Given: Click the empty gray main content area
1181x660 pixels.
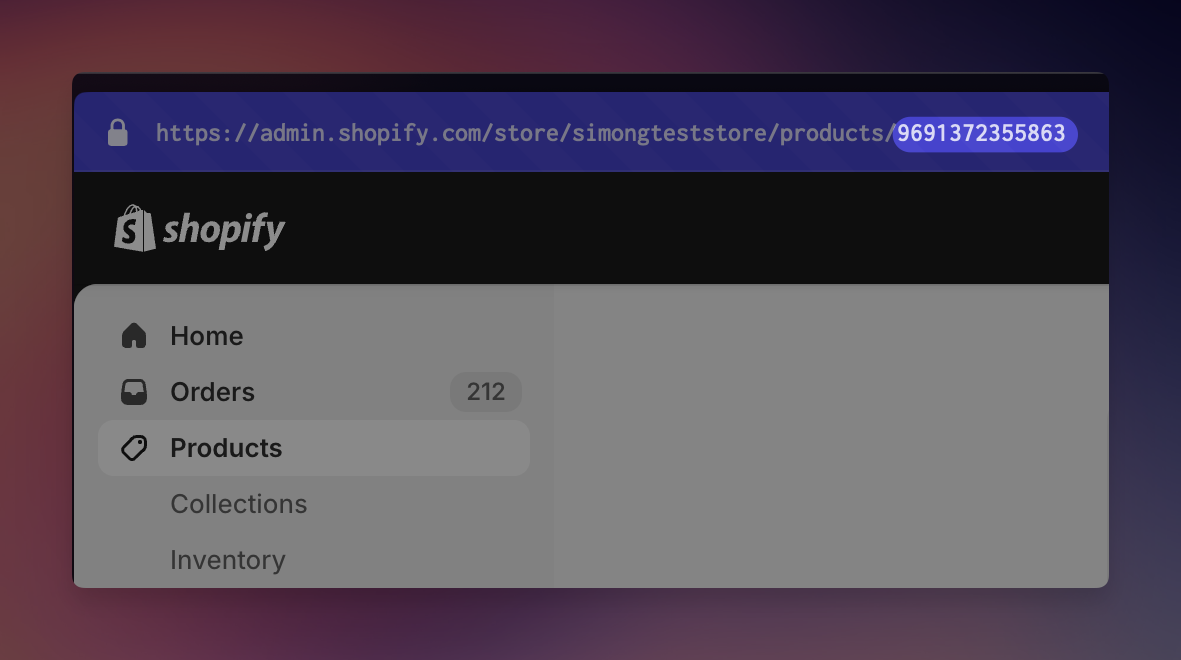Looking at the screenshot, I should [x=832, y=435].
